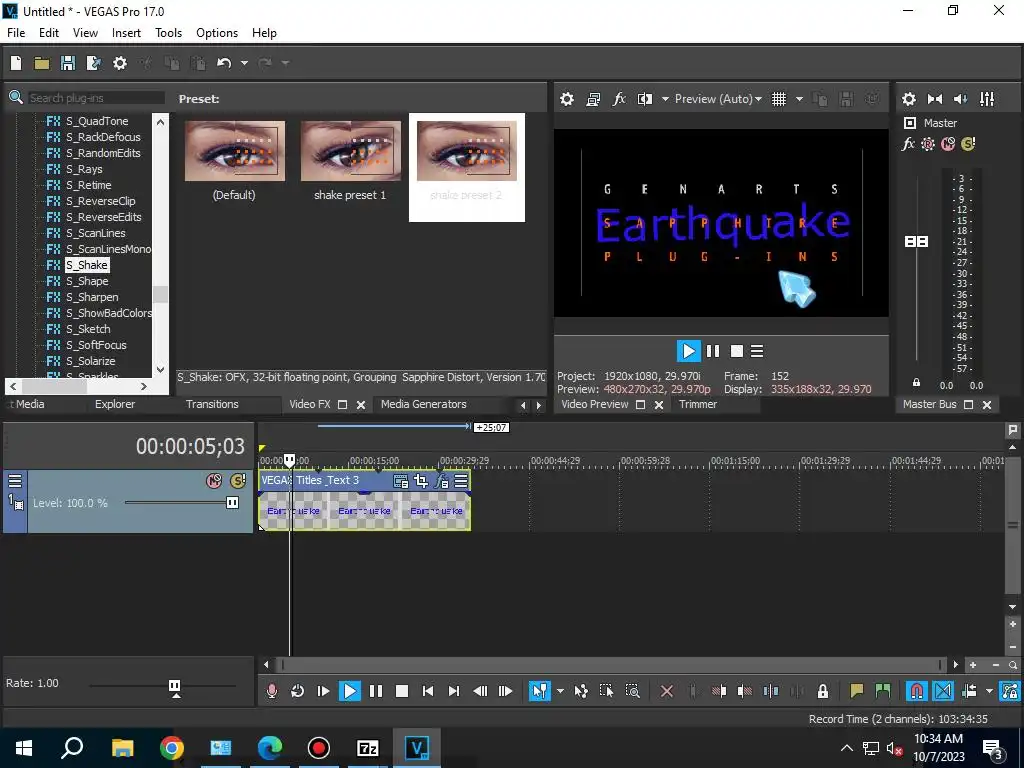The image size is (1024, 768).
Task: Open Event FX icon on clip
Action: 441,481
